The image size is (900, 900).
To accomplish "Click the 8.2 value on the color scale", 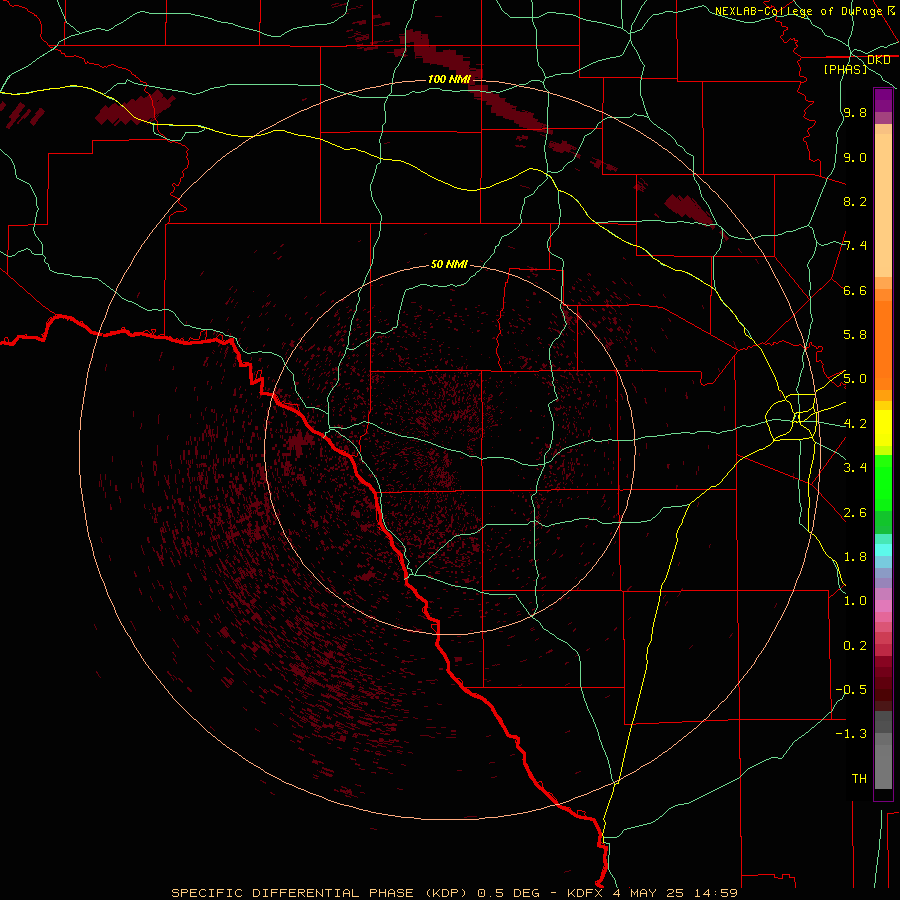I will (x=855, y=201).
